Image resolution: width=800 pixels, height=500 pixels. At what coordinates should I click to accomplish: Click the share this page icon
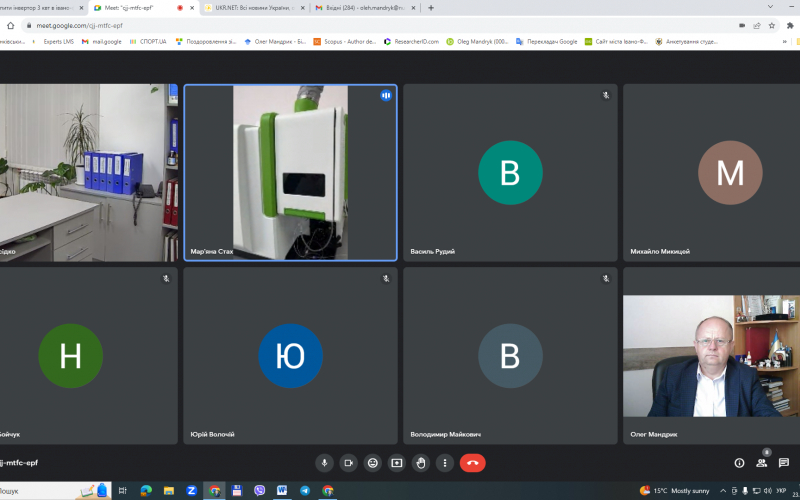pos(757,26)
